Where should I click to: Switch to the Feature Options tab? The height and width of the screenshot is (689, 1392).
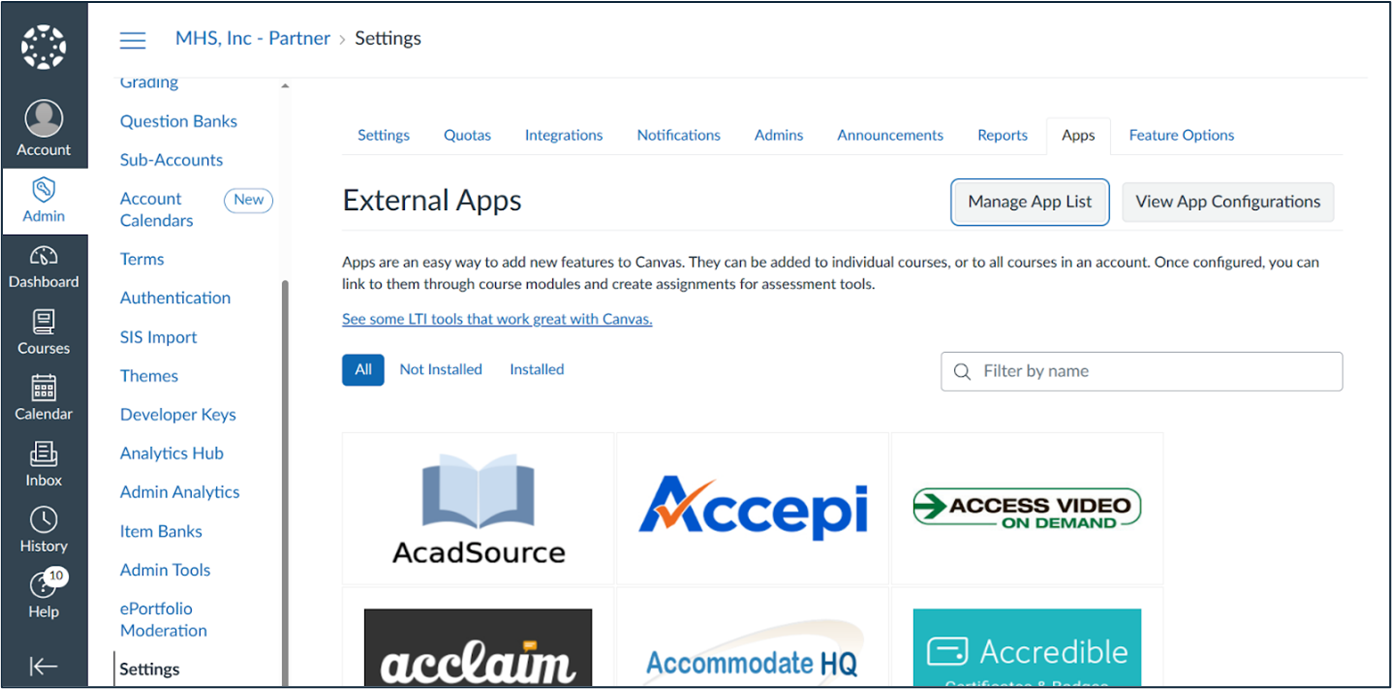tap(1181, 135)
